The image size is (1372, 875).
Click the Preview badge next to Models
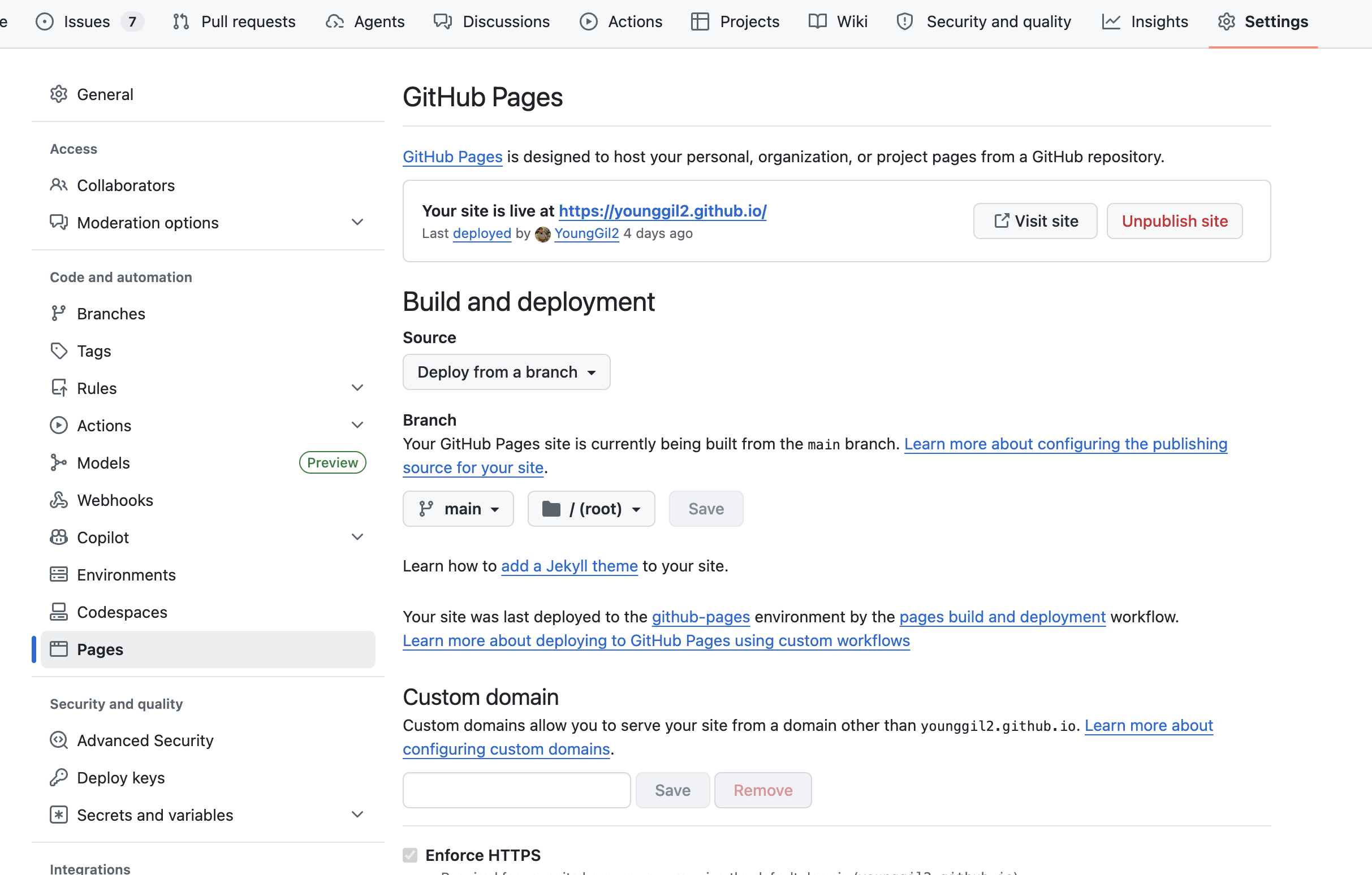[x=333, y=462]
